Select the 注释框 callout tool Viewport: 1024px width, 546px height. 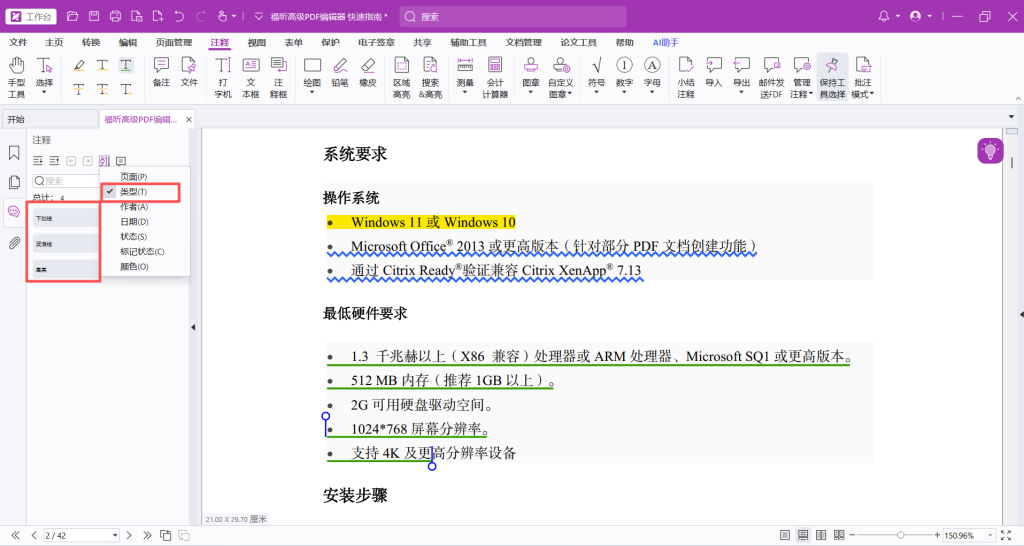coord(279,76)
